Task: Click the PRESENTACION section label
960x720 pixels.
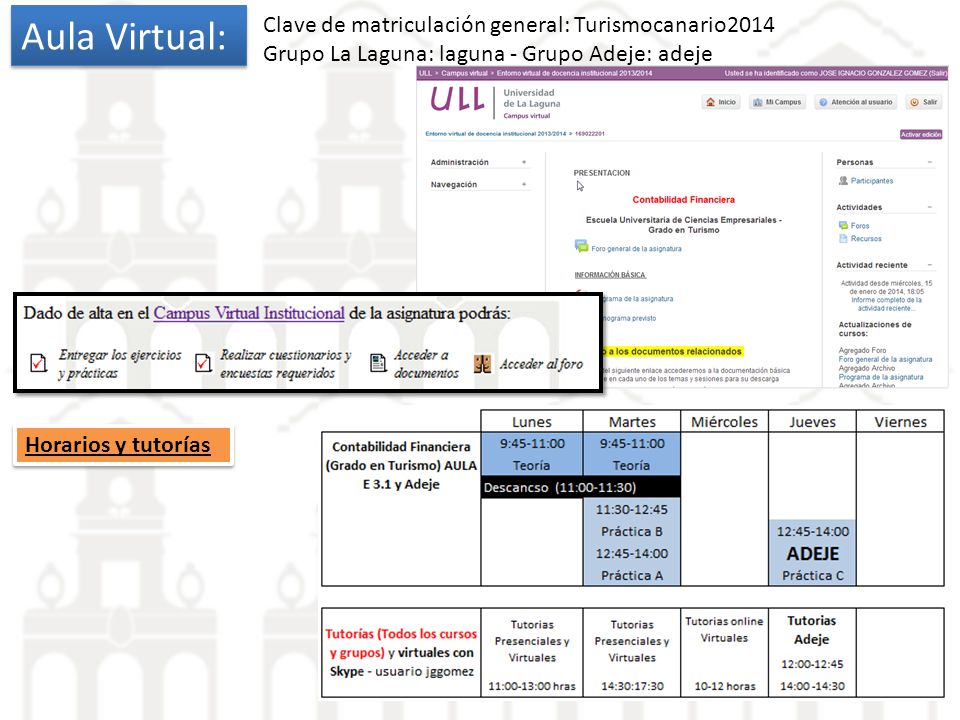Action: pyautogui.click(x=601, y=173)
